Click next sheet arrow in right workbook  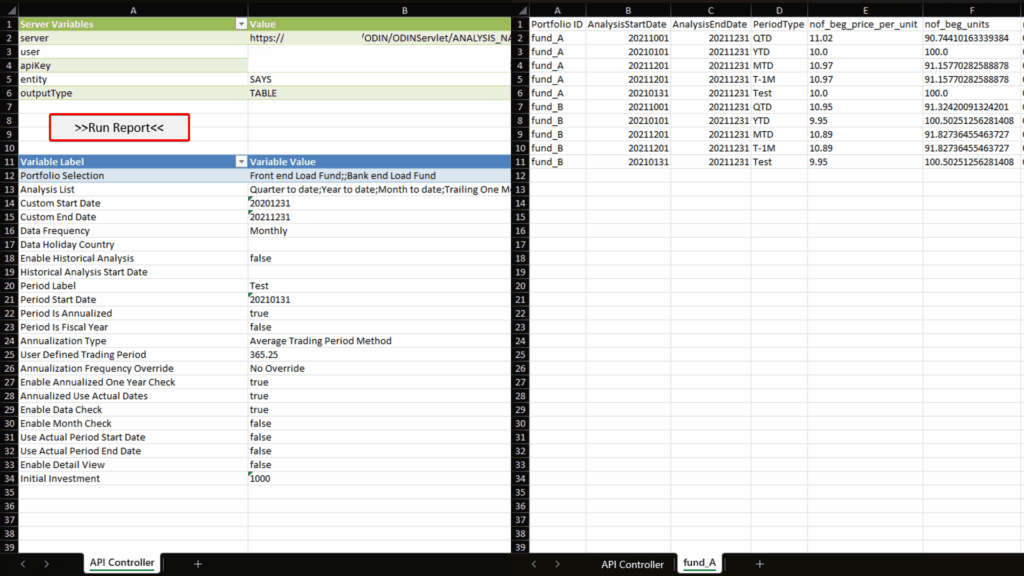558,564
